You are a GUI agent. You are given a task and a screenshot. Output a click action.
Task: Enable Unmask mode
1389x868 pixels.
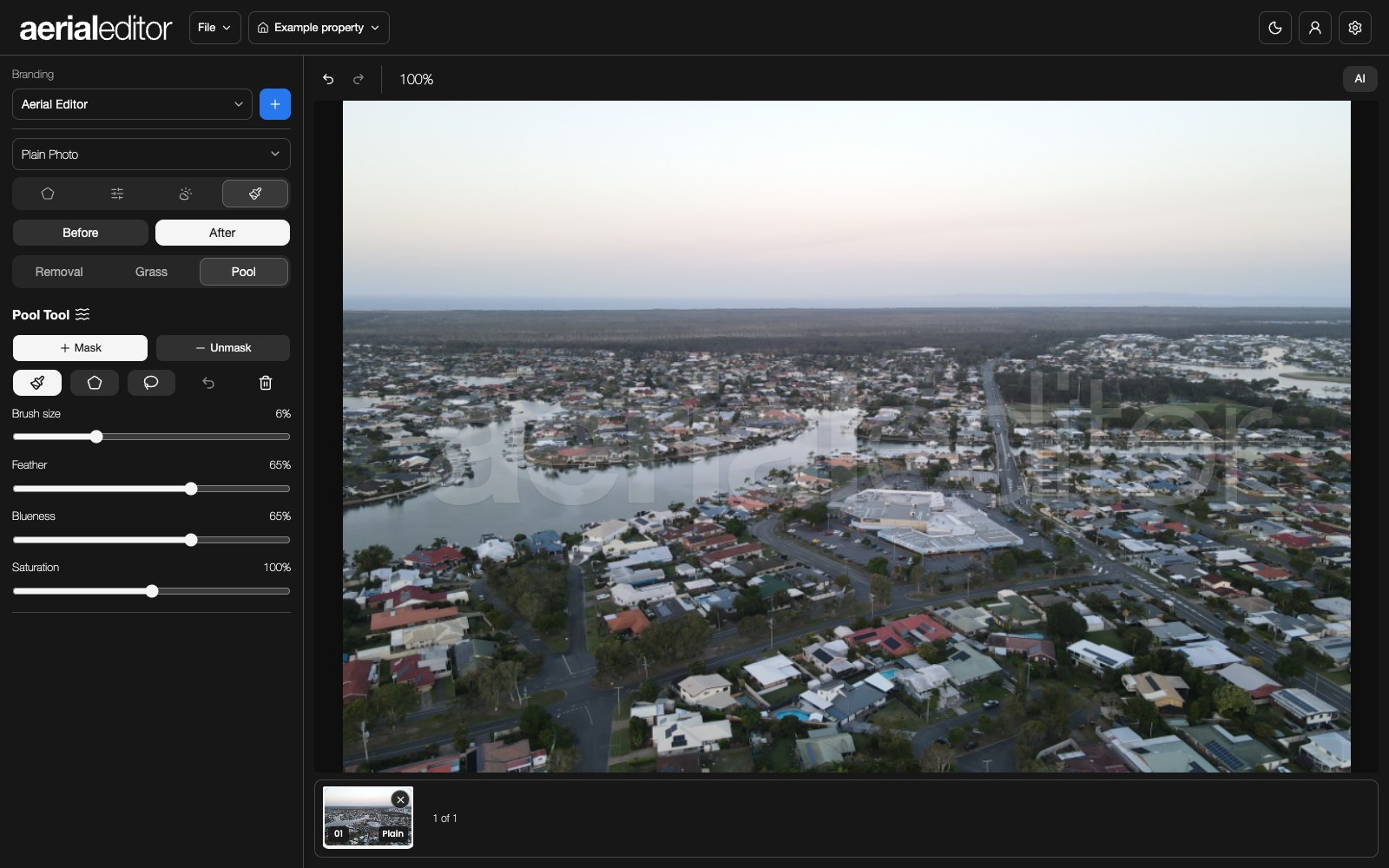[x=223, y=348]
